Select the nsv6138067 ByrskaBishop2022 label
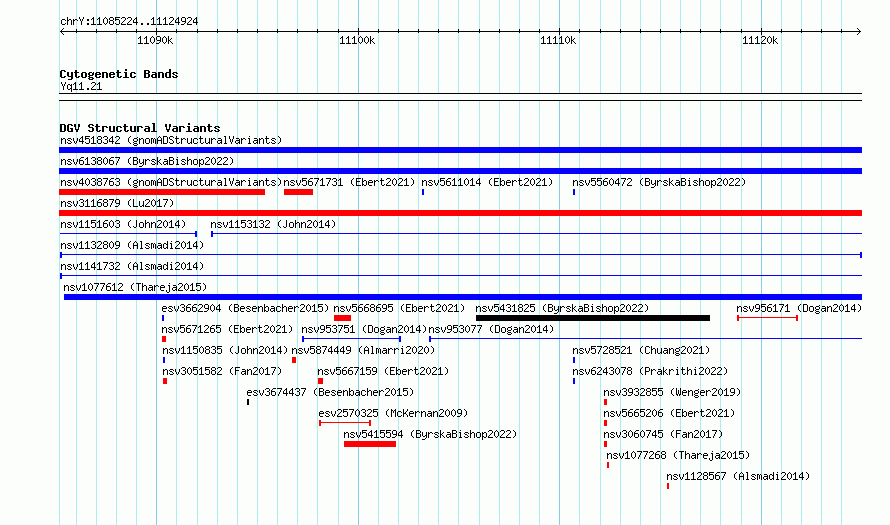Image resolution: width=890 pixels, height=525 pixels. pos(147,161)
